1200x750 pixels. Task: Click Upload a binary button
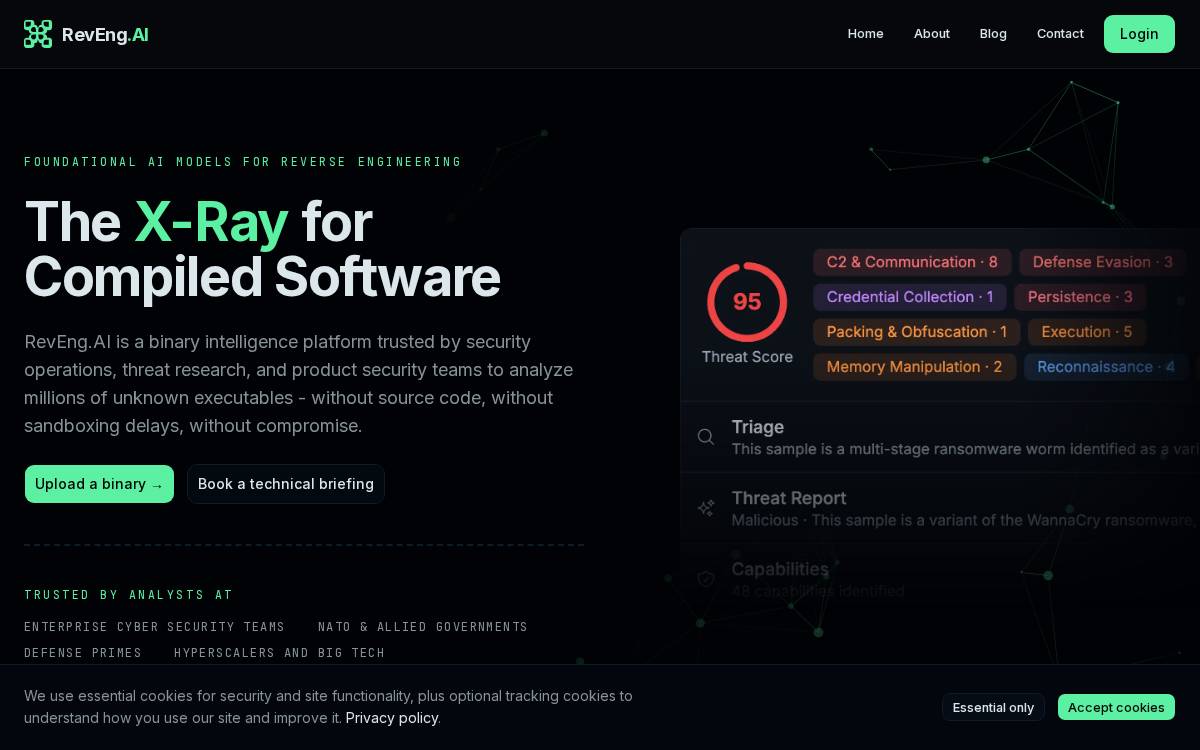click(99, 484)
